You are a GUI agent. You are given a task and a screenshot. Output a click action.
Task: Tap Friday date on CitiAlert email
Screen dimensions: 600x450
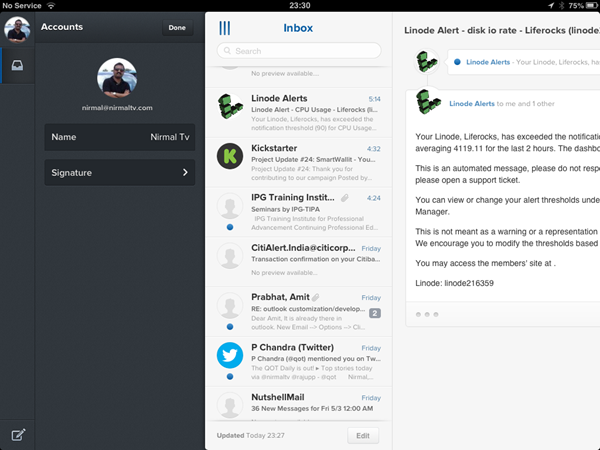coord(371,248)
